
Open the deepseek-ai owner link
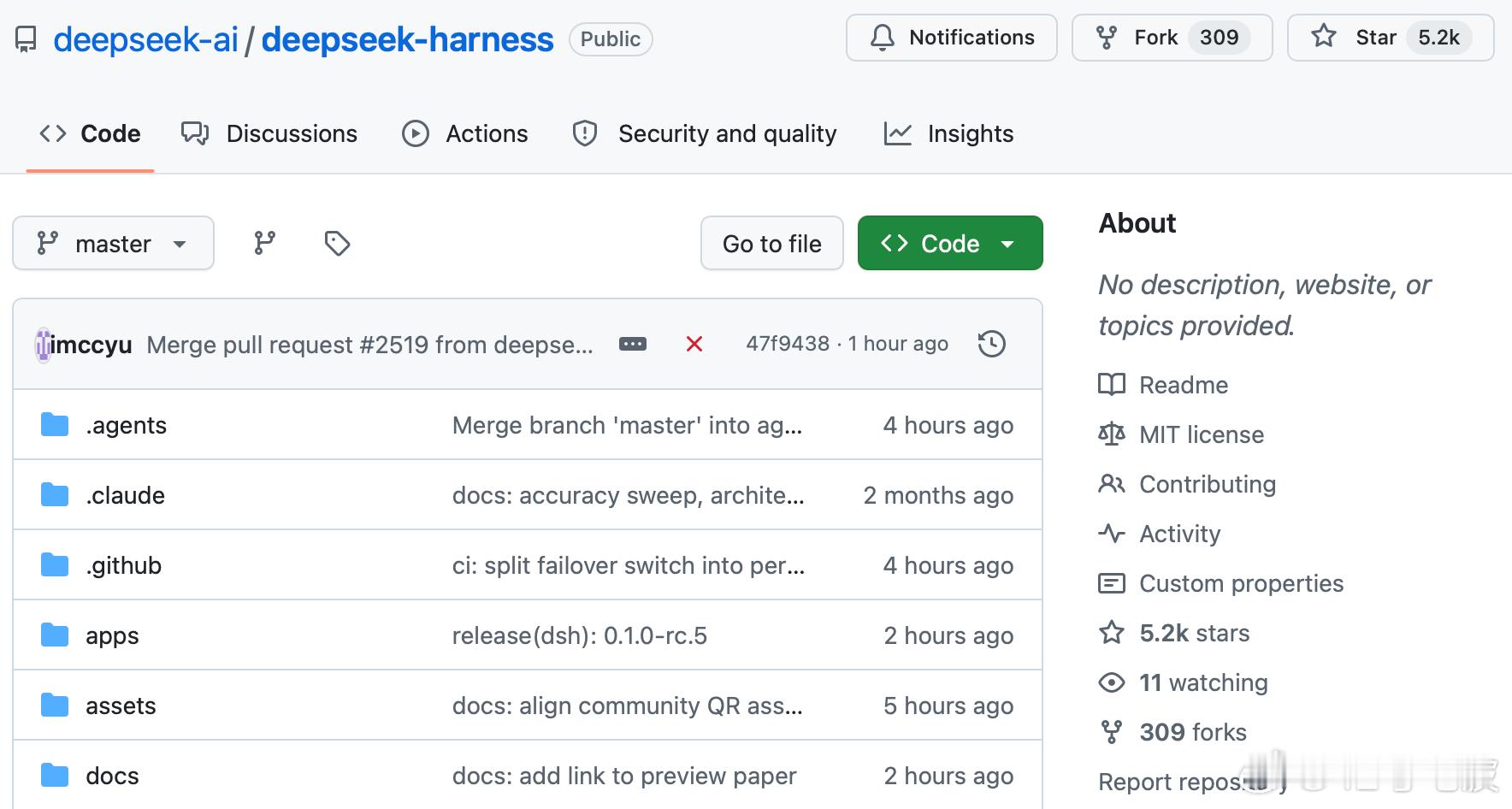tap(145, 39)
